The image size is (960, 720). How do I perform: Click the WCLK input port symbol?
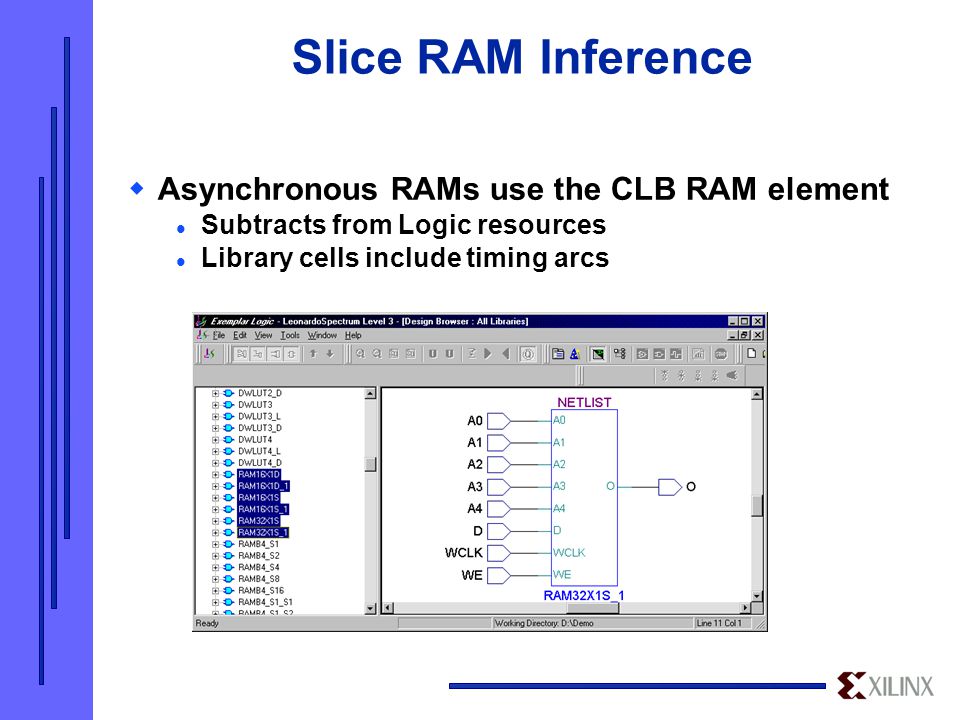coord(498,553)
